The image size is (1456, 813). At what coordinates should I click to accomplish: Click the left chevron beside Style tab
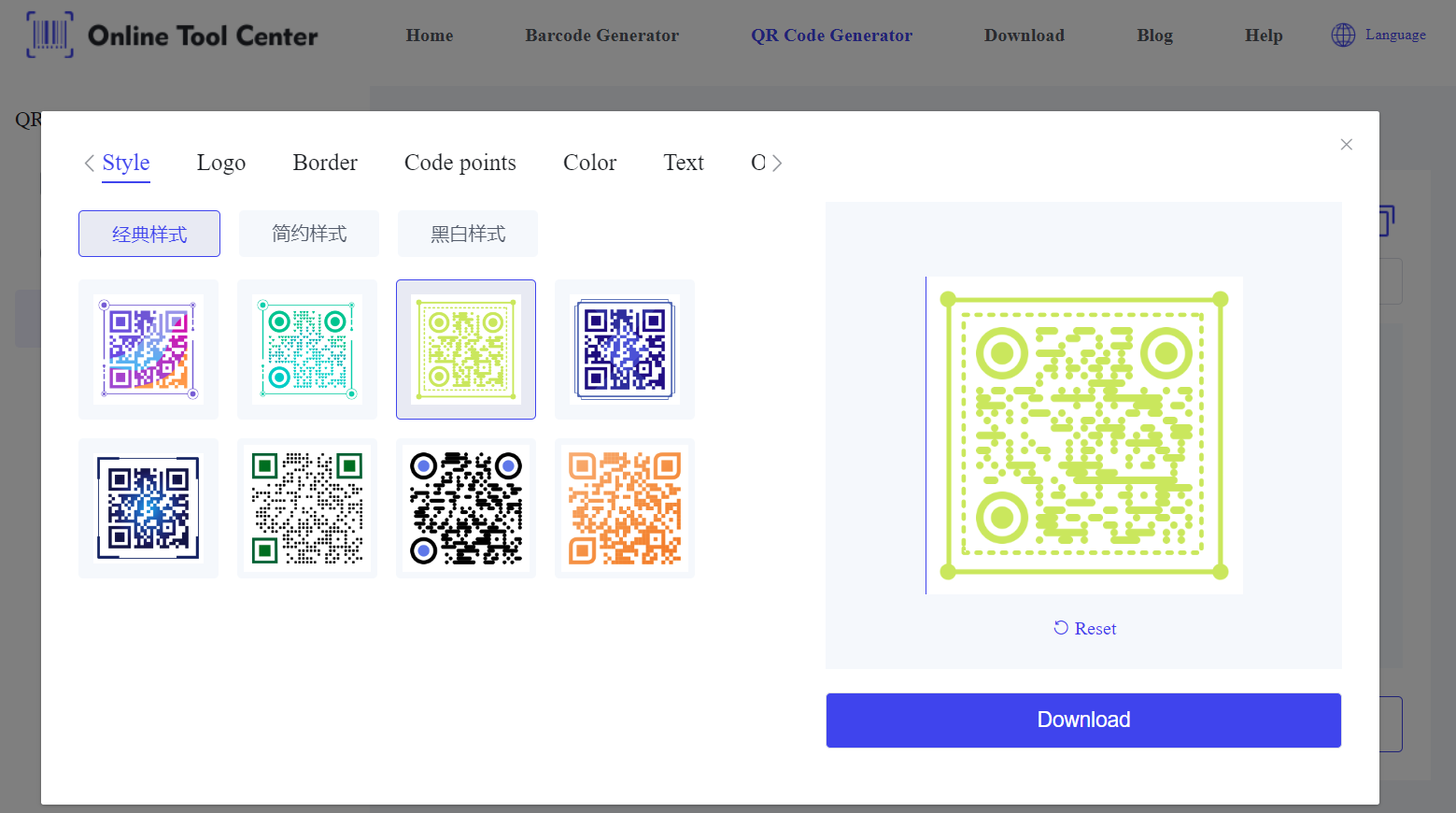tap(89, 163)
